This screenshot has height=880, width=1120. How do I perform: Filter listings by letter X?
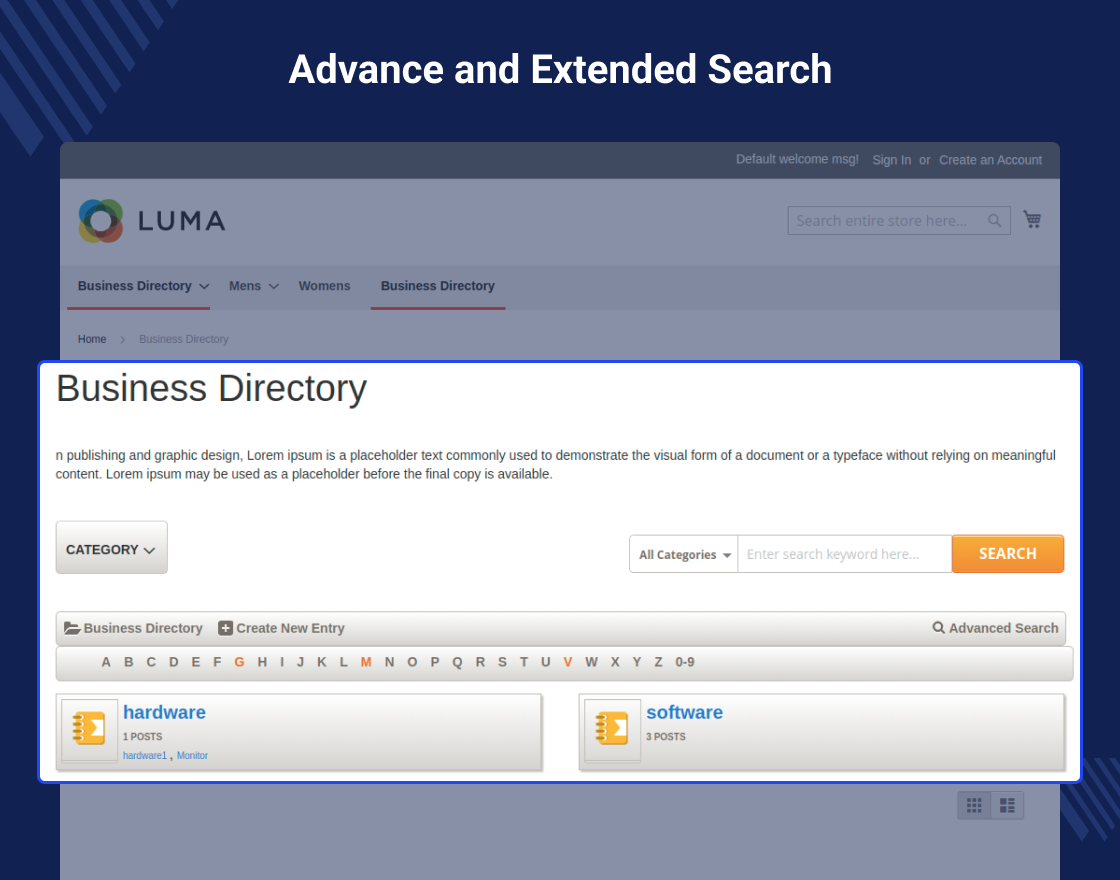pos(615,662)
